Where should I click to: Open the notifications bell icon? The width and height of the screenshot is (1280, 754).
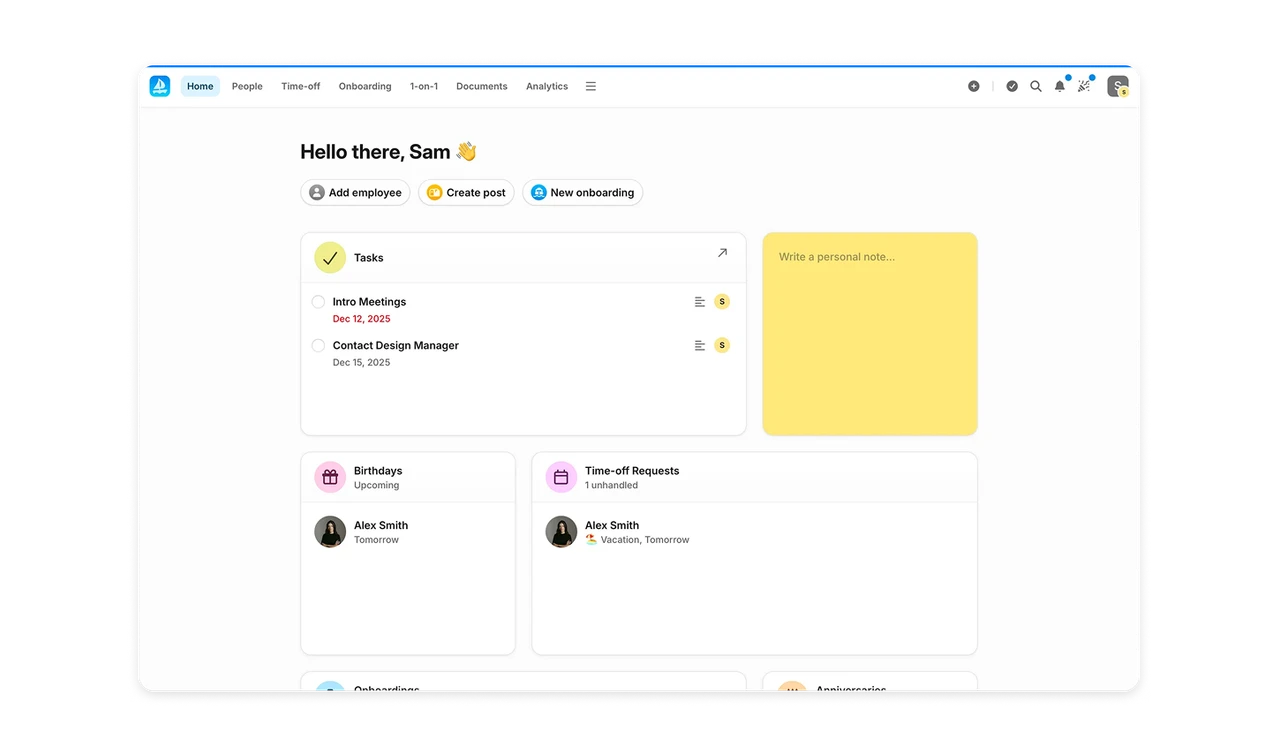tap(1060, 86)
